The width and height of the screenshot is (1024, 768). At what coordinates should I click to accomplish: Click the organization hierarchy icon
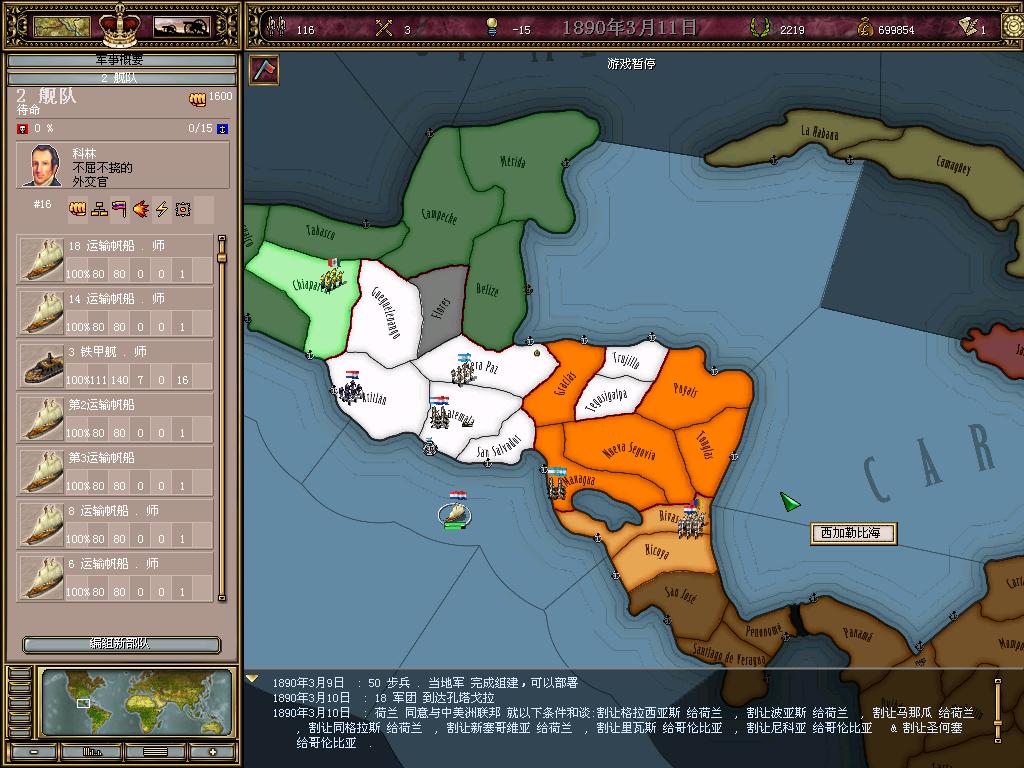pos(99,208)
